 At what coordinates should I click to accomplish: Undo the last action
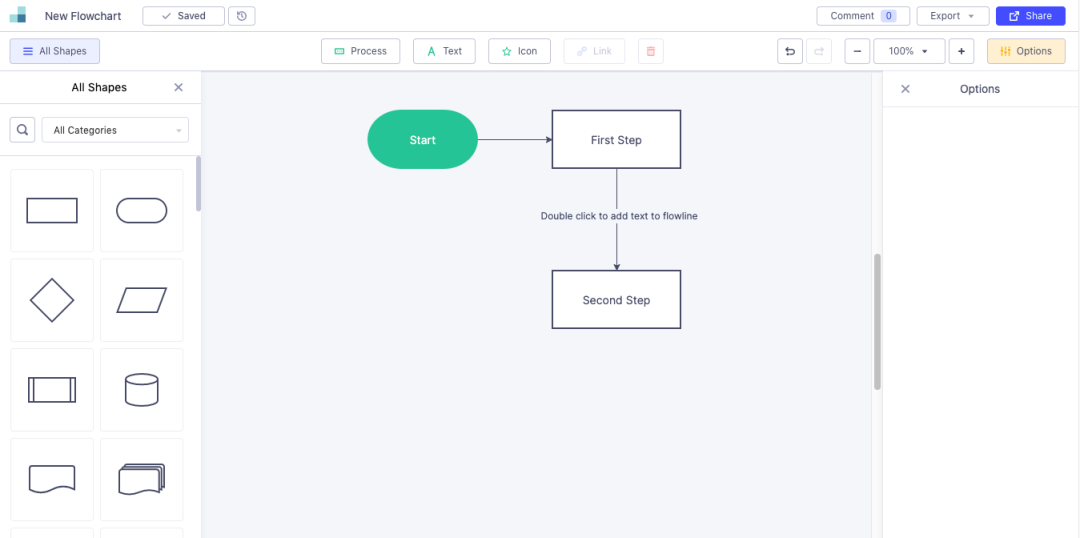790,51
